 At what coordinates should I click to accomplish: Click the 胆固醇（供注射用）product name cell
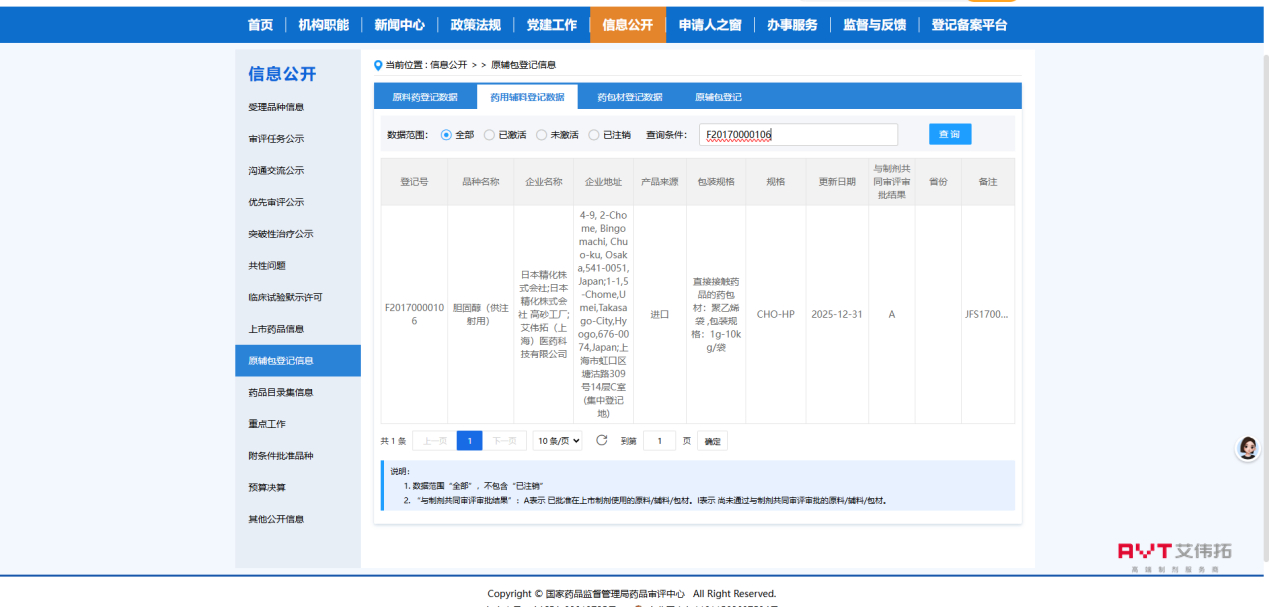[480, 314]
